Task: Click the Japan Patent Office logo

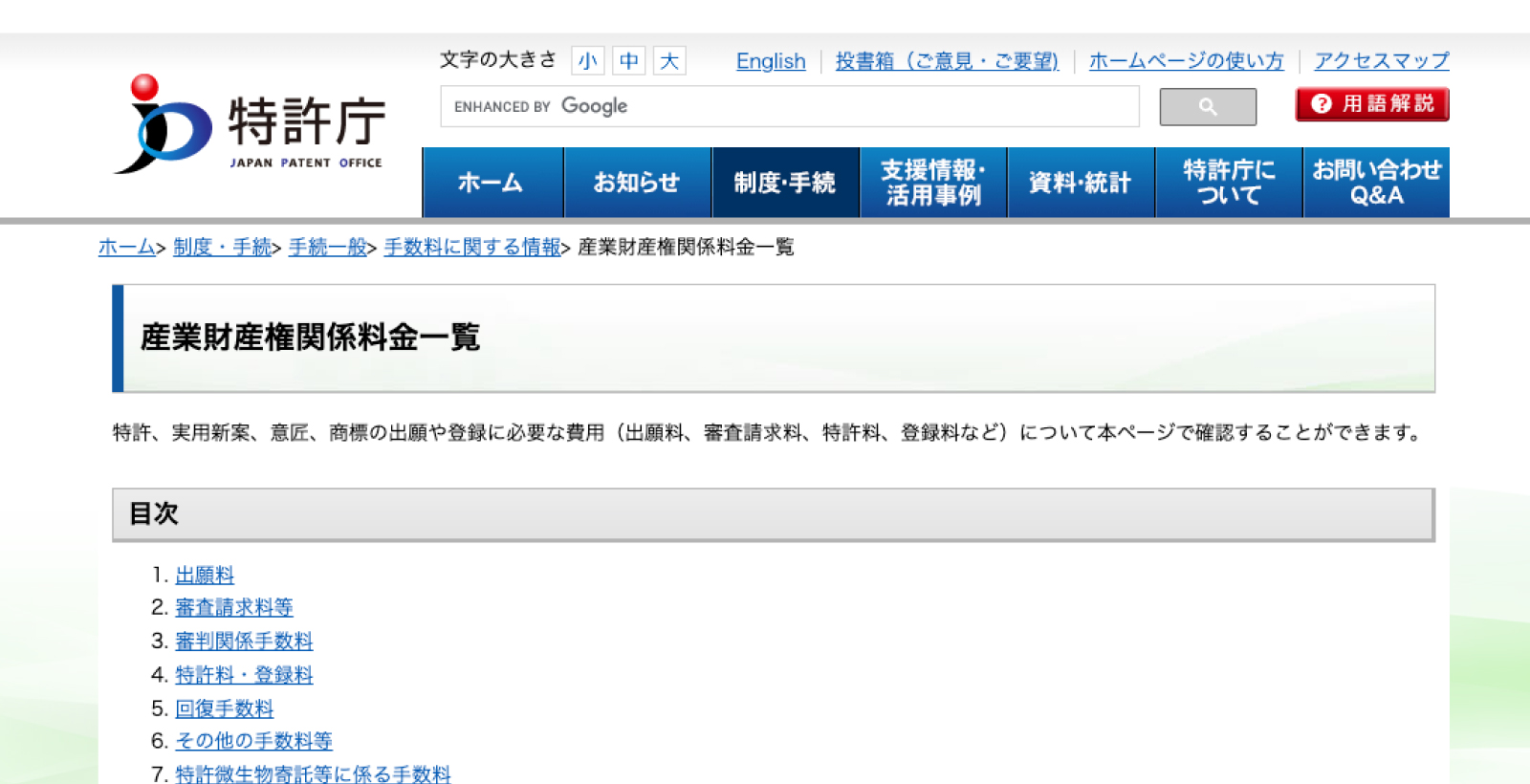Action: [x=251, y=125]
